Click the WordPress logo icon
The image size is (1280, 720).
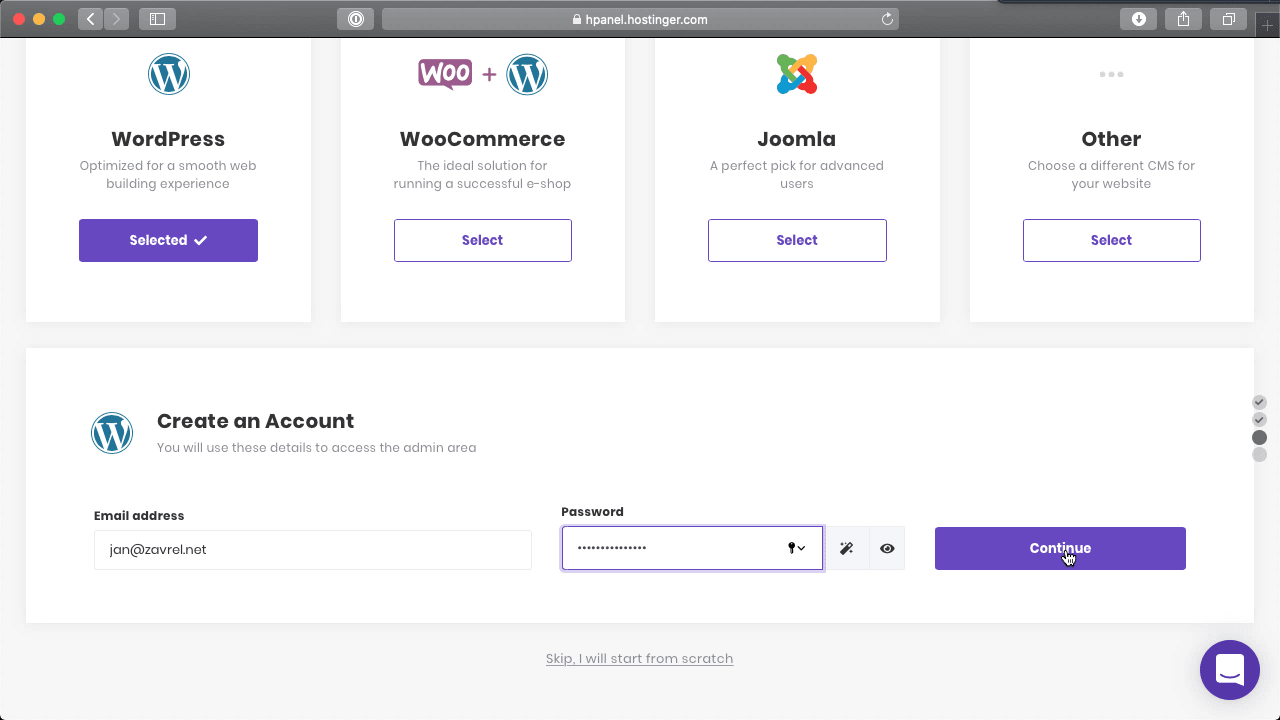coord(169,74)
